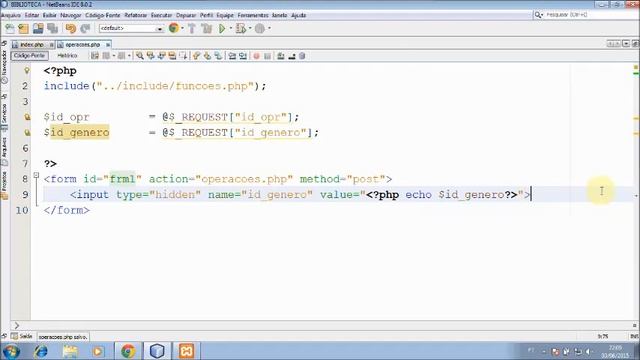Open the Depurar menu
The image size is (640, 360).
point(186,15)
